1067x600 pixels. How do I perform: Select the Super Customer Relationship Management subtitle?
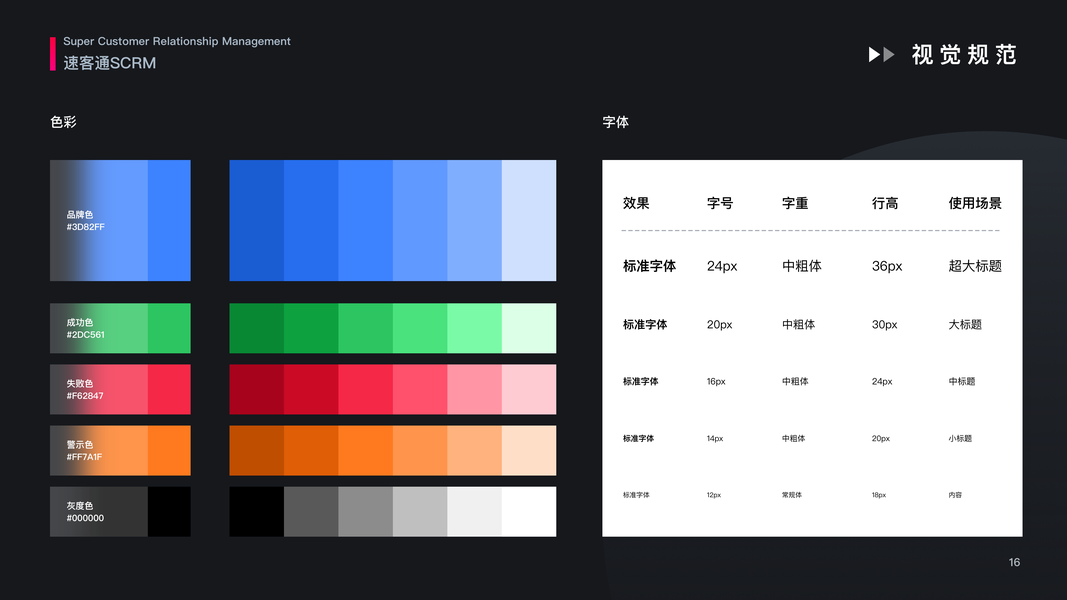coord(177,41)
